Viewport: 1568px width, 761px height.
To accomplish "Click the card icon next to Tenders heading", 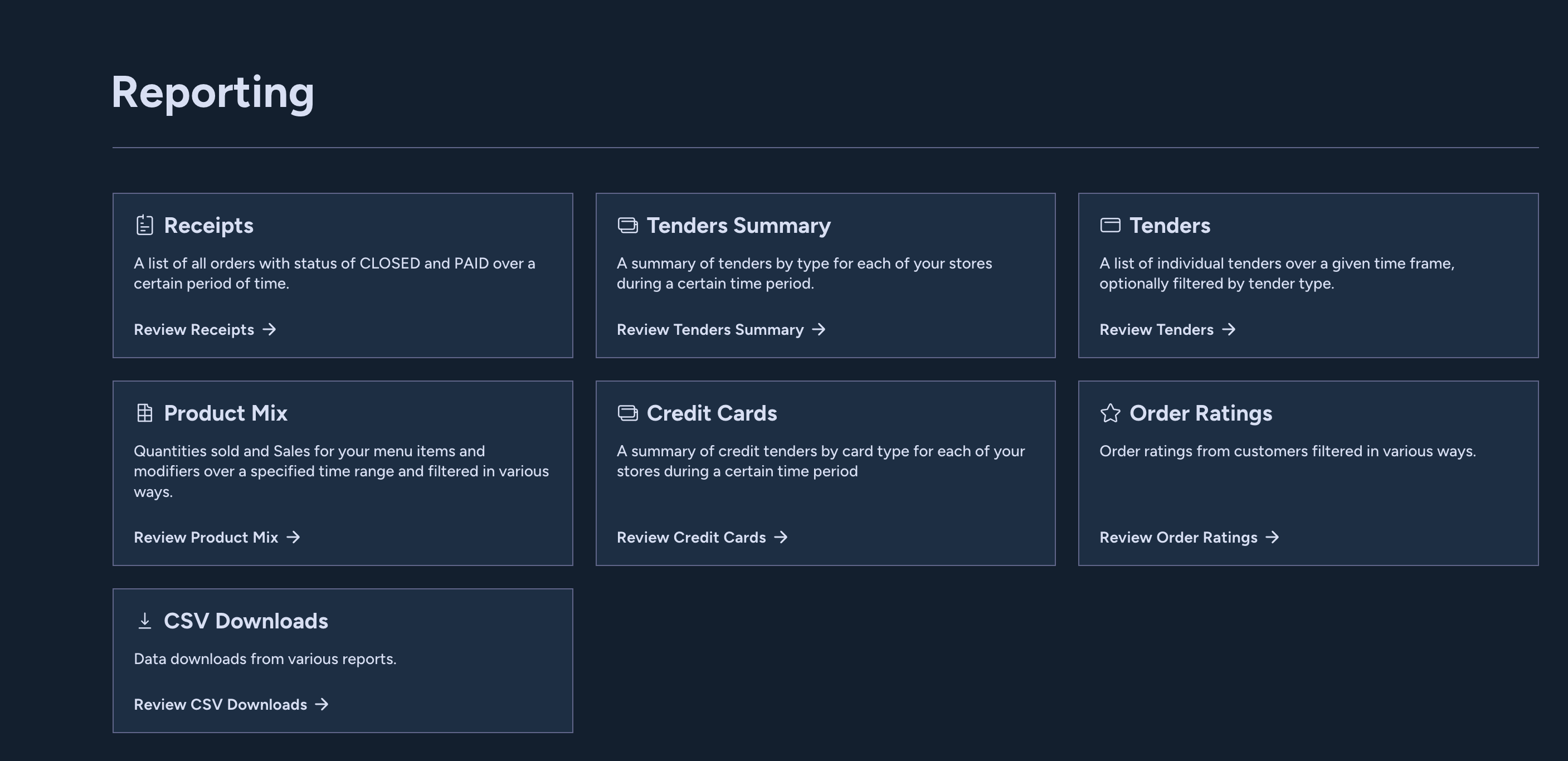I will [x=1111, y=225].
